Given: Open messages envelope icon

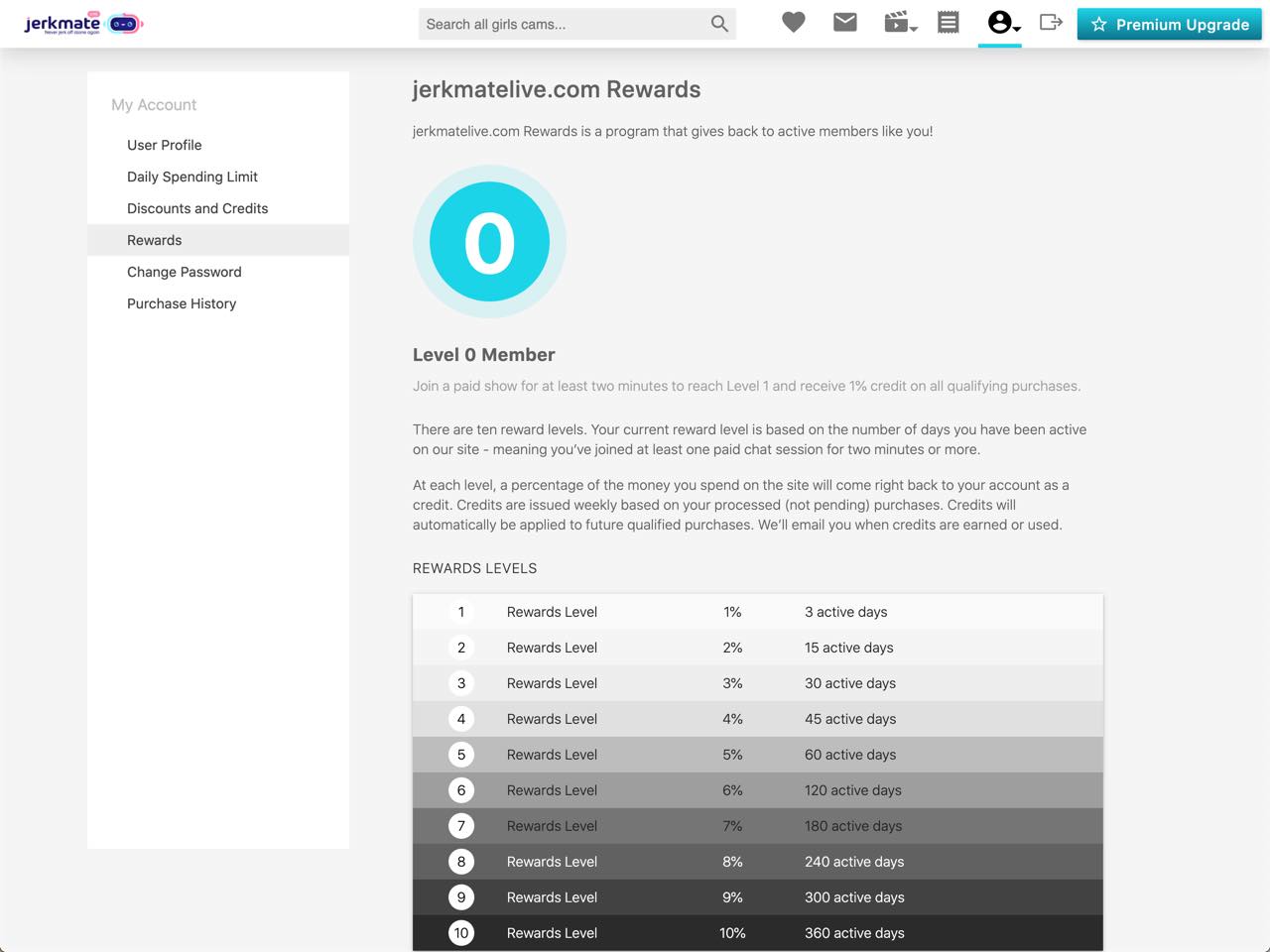Looking at the screenshot, I should pos(844,22).
